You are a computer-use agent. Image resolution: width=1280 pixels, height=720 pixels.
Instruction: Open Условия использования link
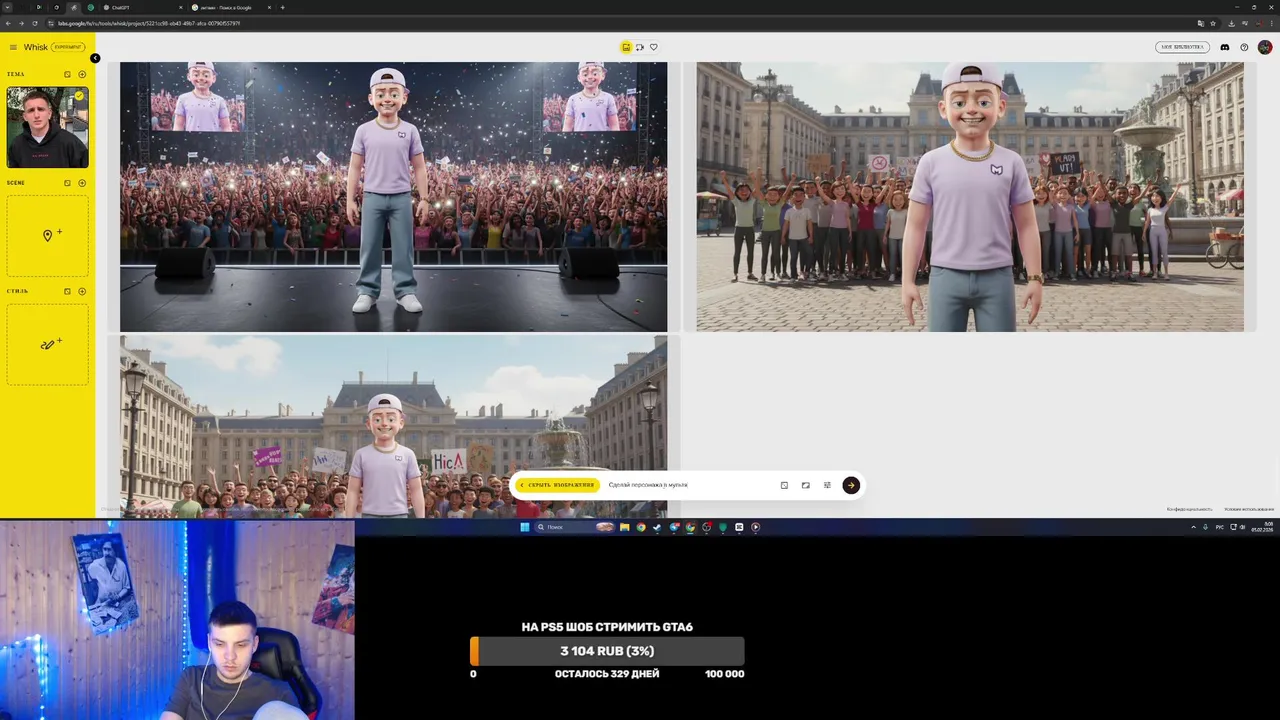coord(1249,509)
